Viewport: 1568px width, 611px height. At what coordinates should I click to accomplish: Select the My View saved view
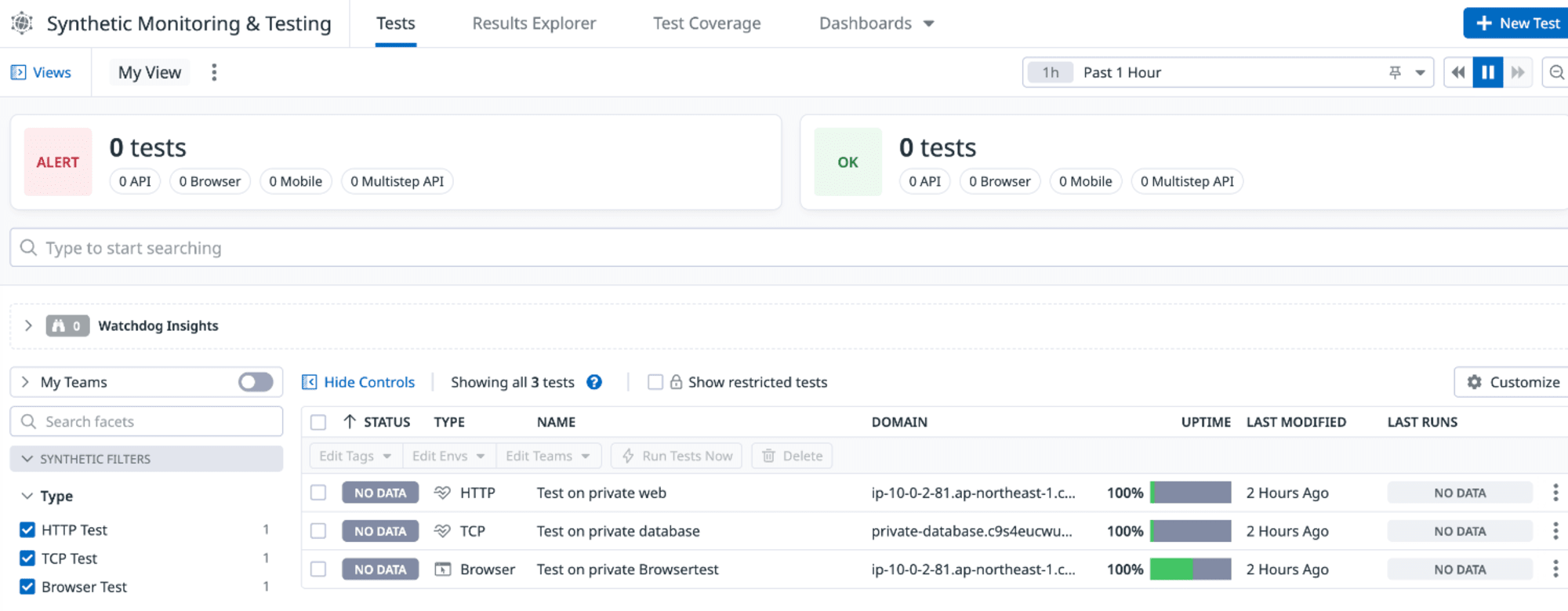[x=150, y=72]
